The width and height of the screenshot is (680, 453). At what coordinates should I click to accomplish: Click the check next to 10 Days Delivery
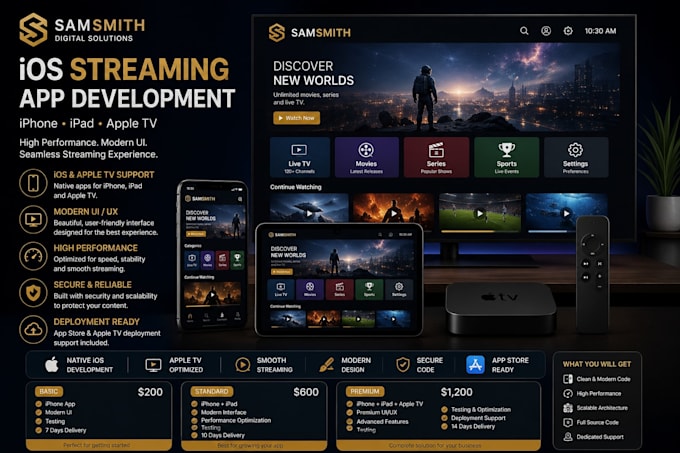click(x=194, y=435)
